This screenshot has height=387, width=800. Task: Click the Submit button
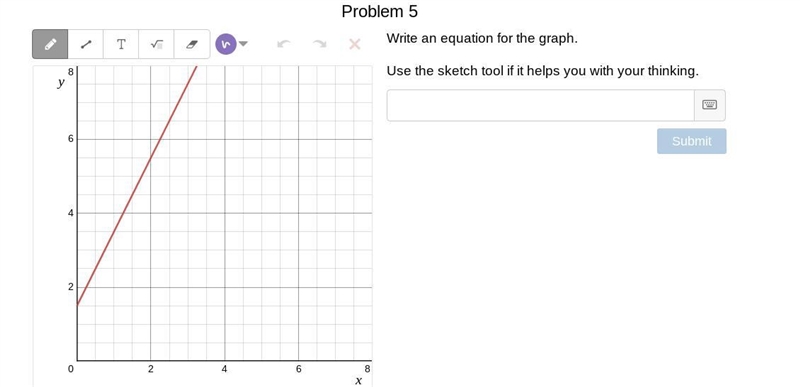(x=691, y=141)
